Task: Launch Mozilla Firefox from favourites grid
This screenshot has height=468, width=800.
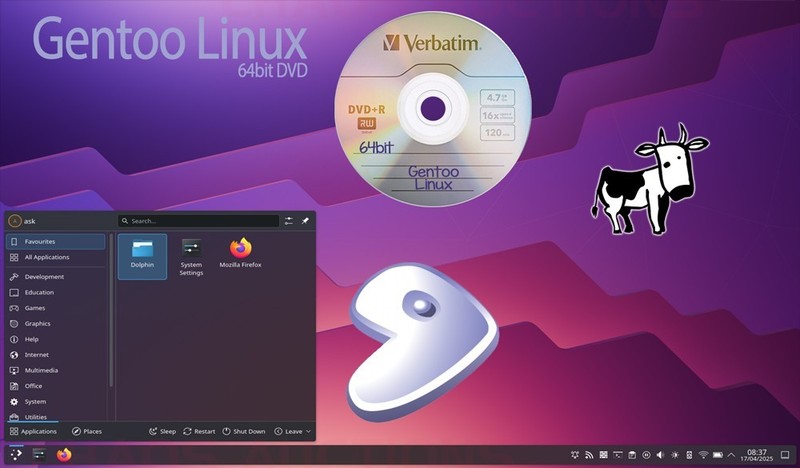Action: 240,254
